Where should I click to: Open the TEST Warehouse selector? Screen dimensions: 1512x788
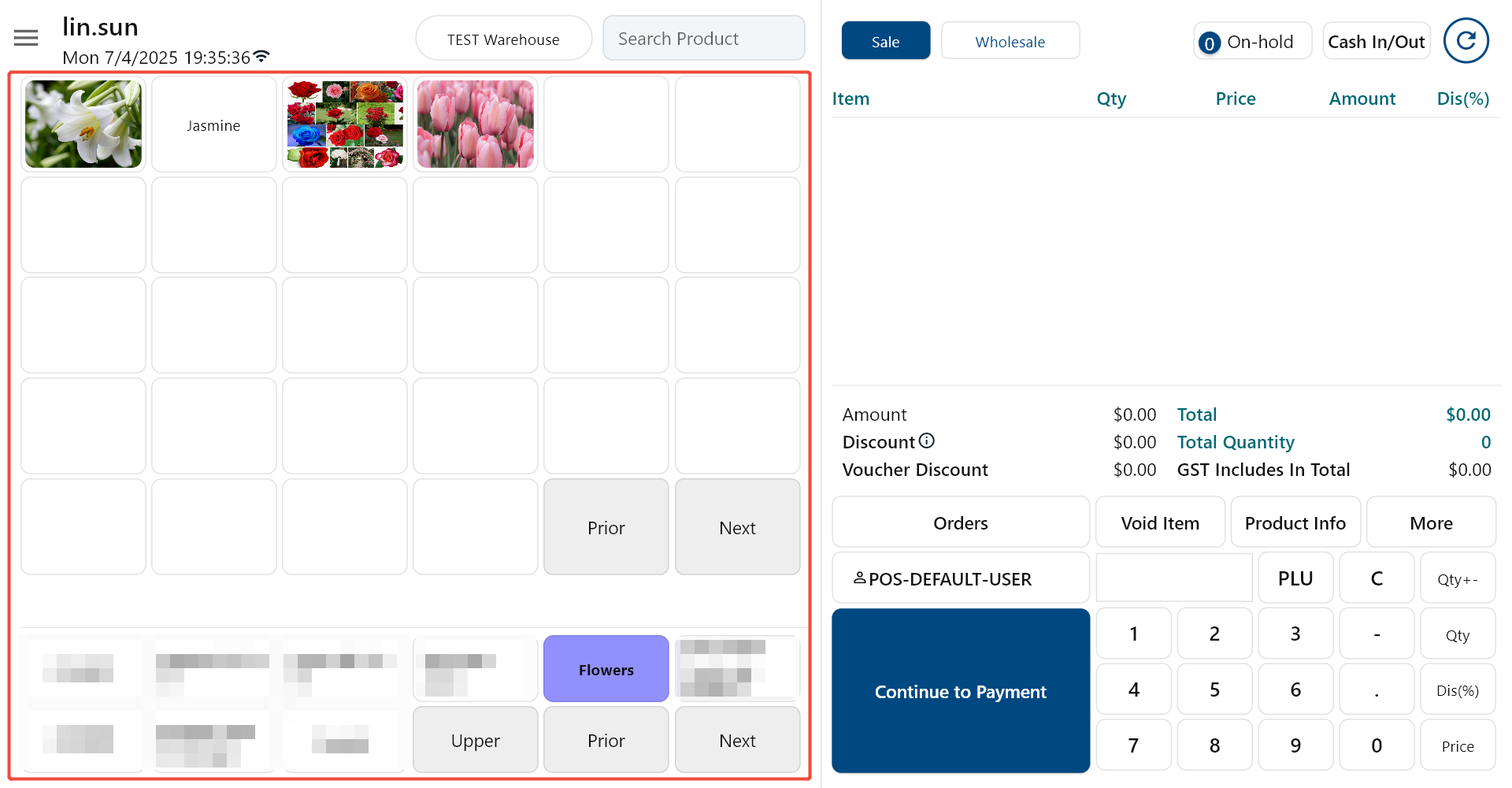point(503,39)
